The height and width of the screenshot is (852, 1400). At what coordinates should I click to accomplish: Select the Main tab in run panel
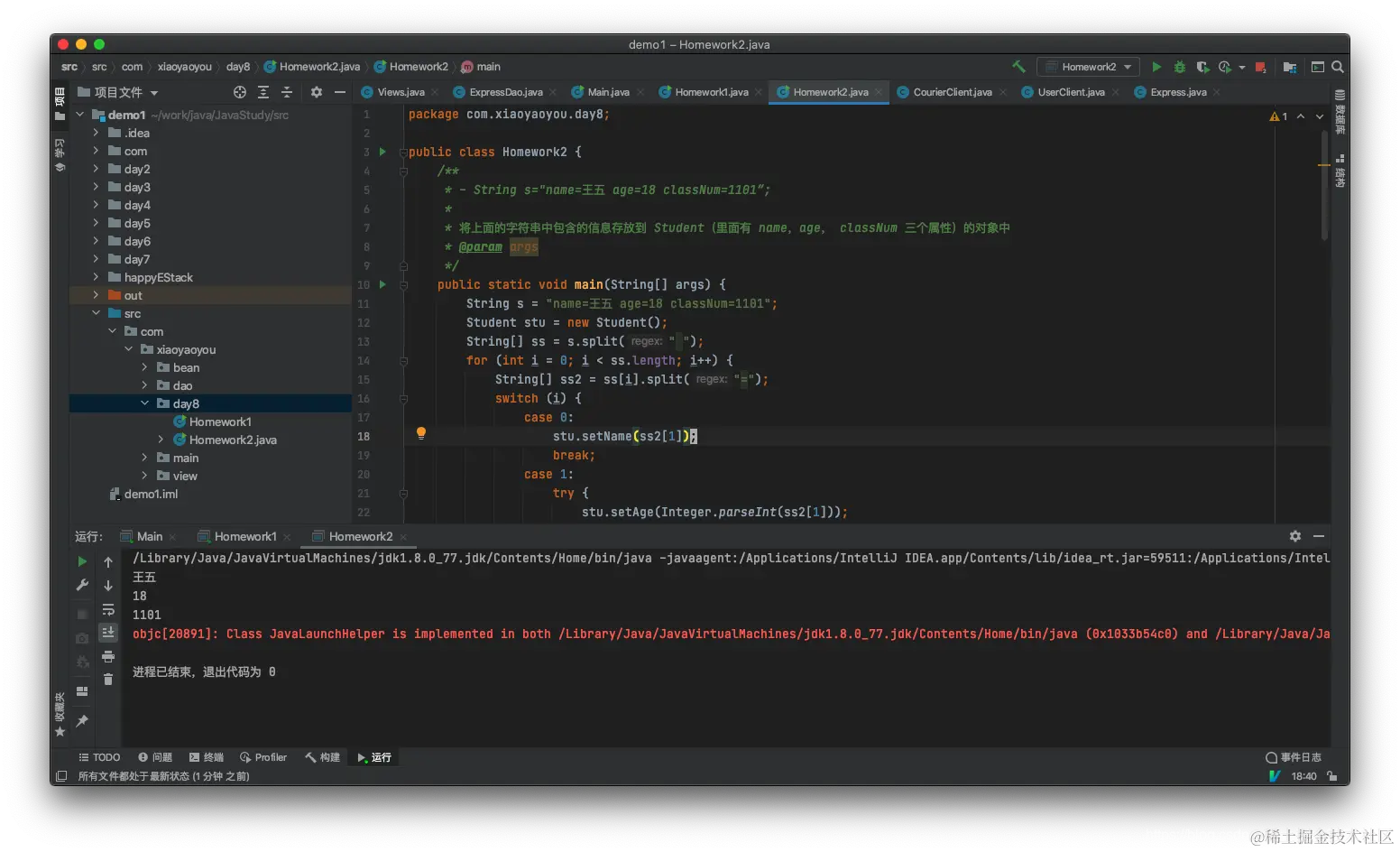(149, 536)
